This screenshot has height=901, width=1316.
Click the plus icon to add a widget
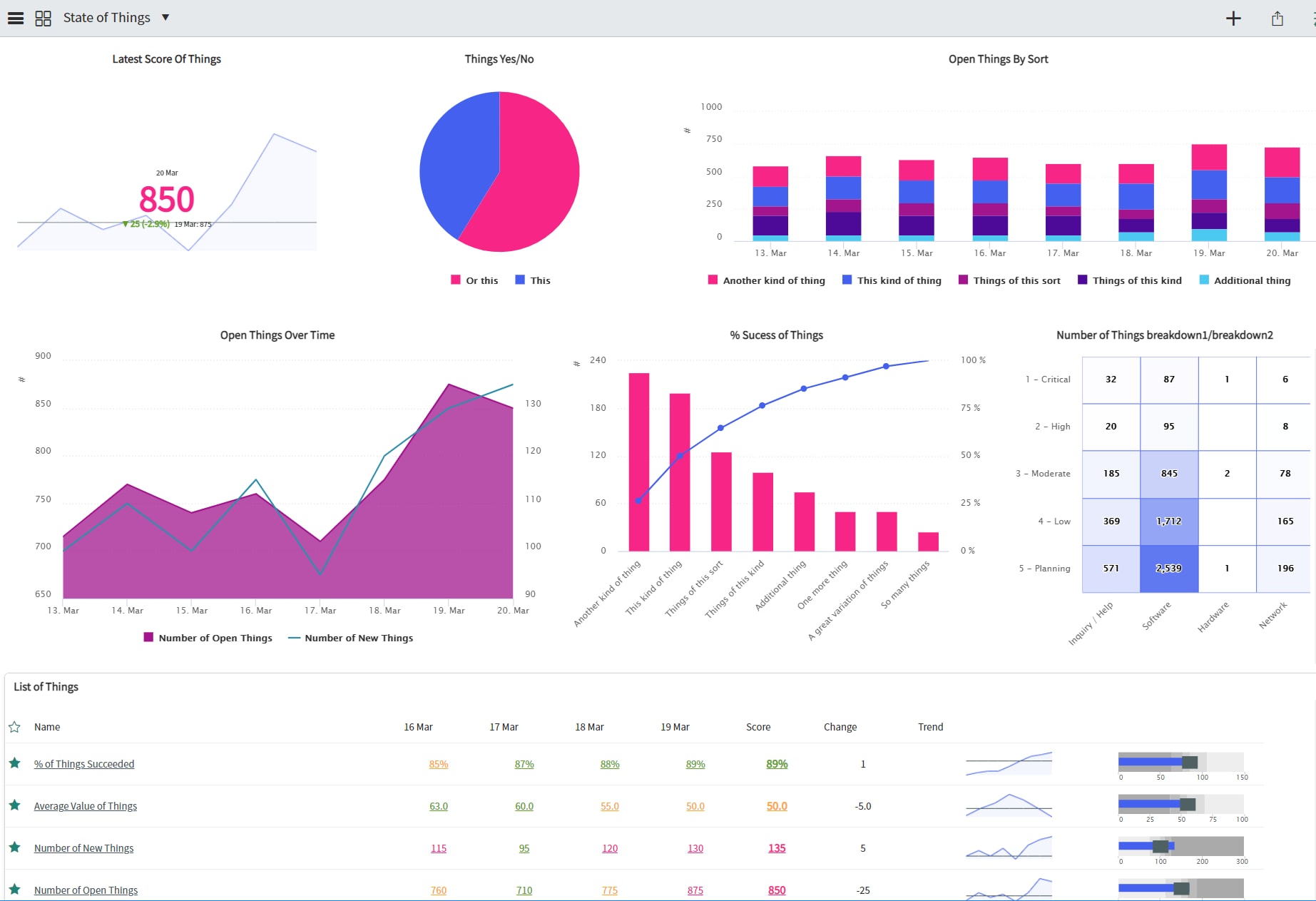coord(1233,18)
